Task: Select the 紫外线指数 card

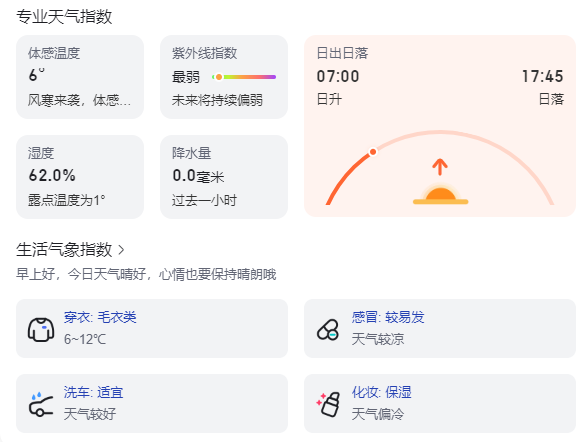Action: (224, 77)
